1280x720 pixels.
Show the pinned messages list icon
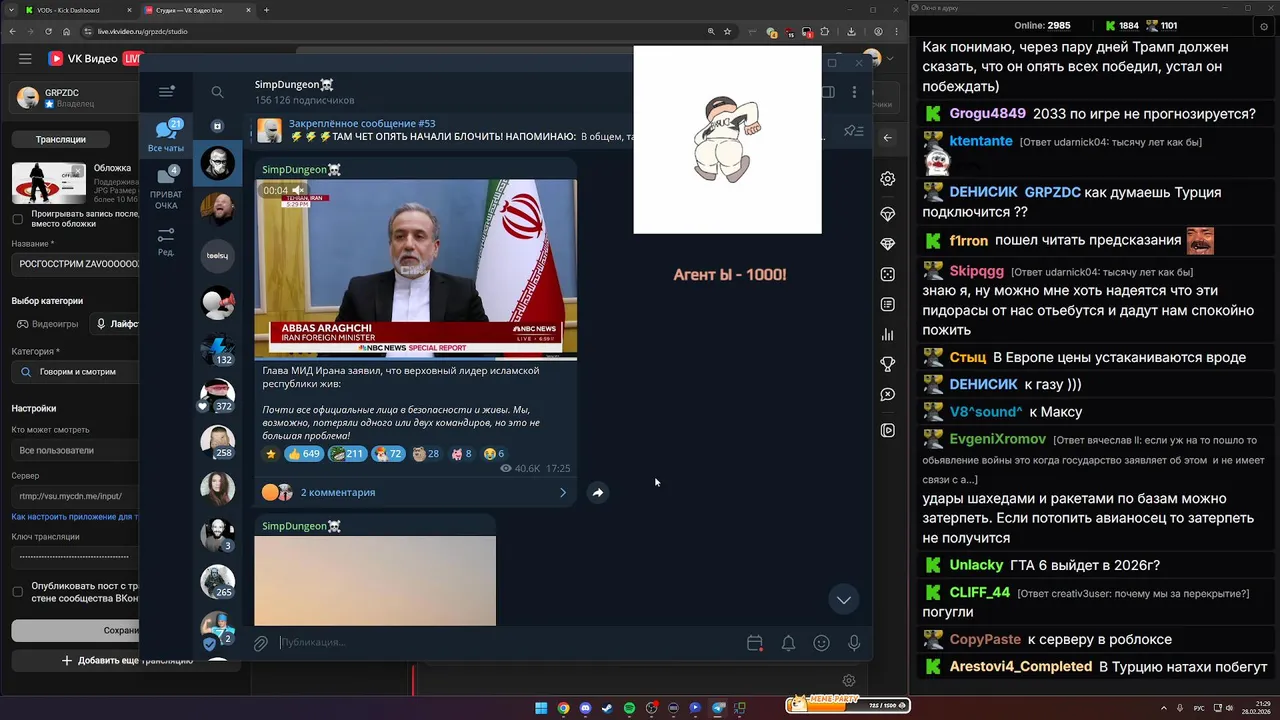click(x=853, y=131)
